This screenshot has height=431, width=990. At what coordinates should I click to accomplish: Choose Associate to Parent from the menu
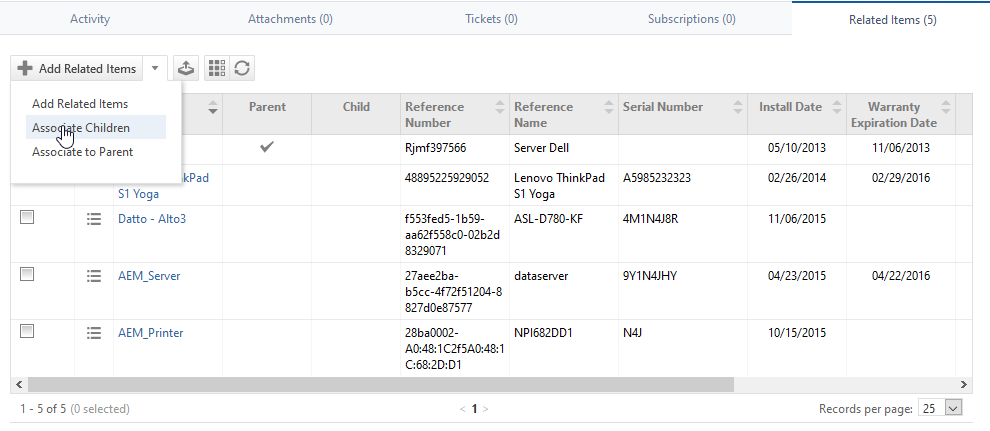click(82, 152)
